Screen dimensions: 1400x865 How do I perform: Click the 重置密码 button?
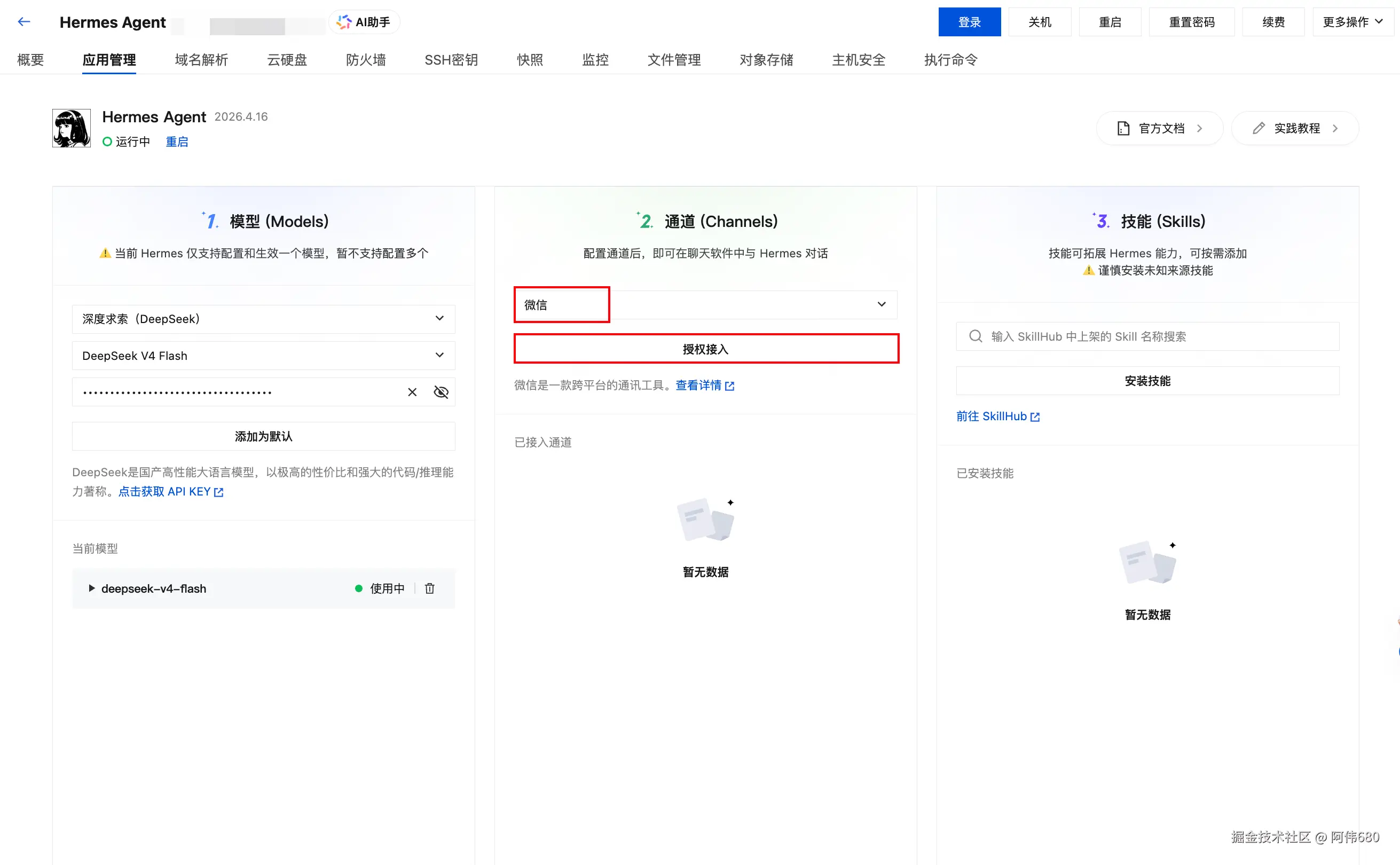tap(1192, 22)
